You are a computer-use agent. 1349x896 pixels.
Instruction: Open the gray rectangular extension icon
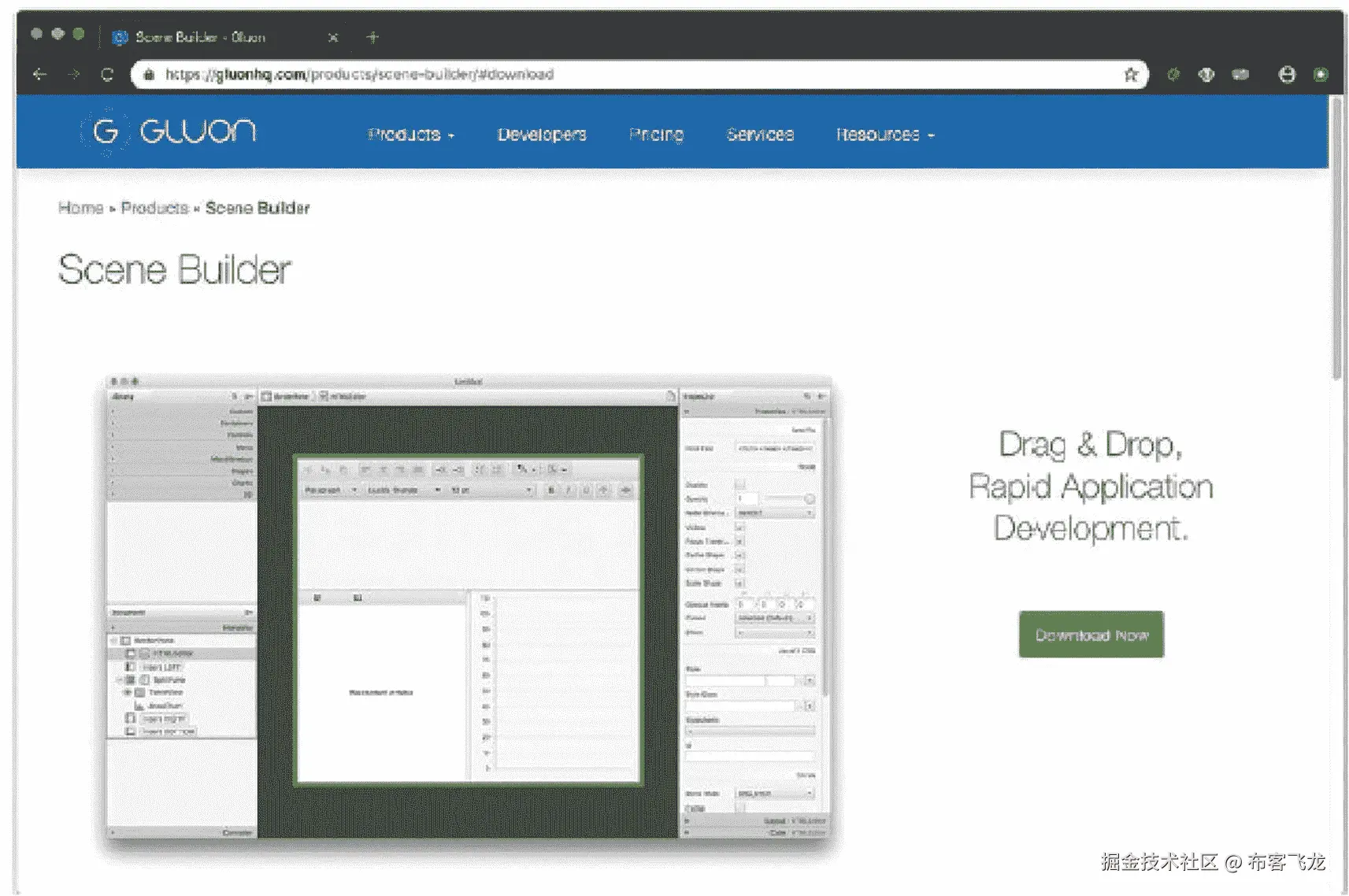pos(1240,74)
